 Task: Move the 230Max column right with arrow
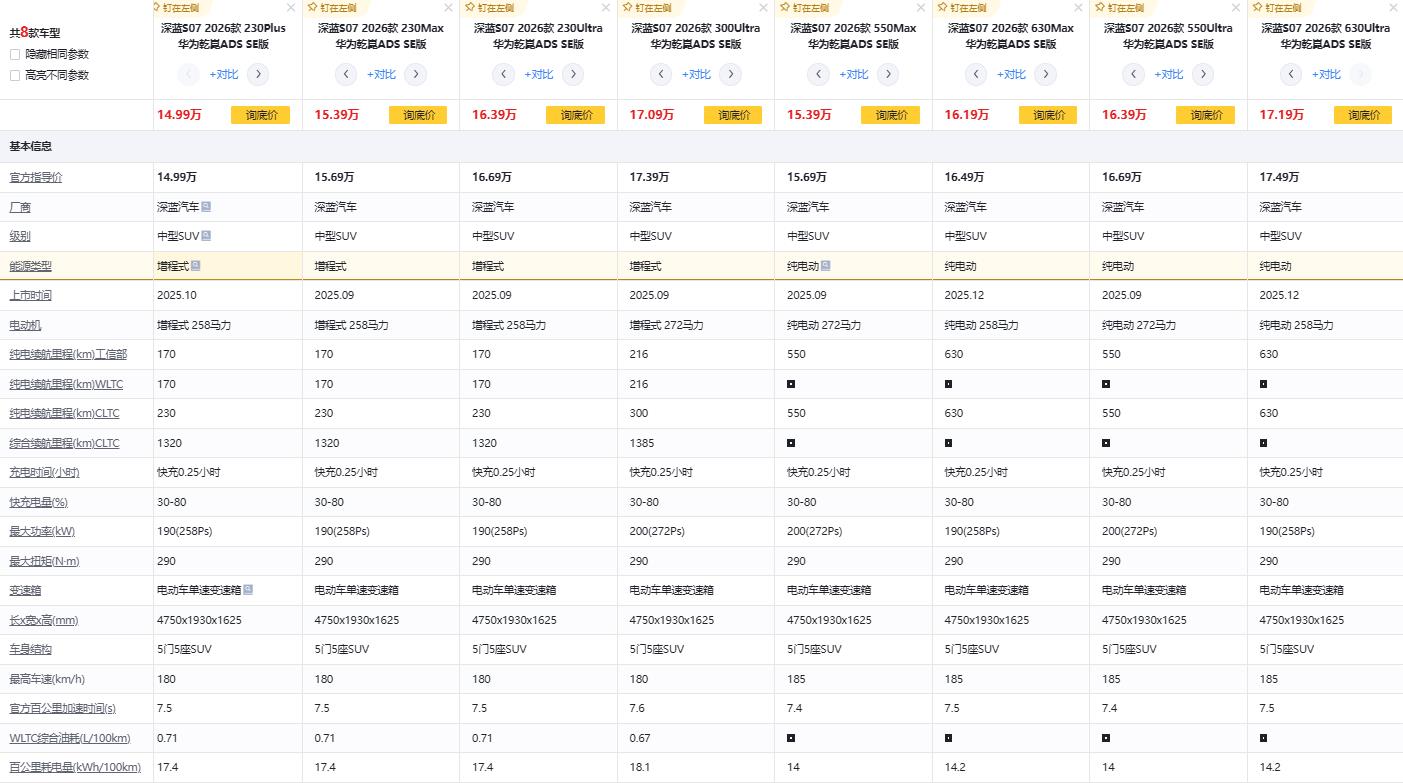415,74
